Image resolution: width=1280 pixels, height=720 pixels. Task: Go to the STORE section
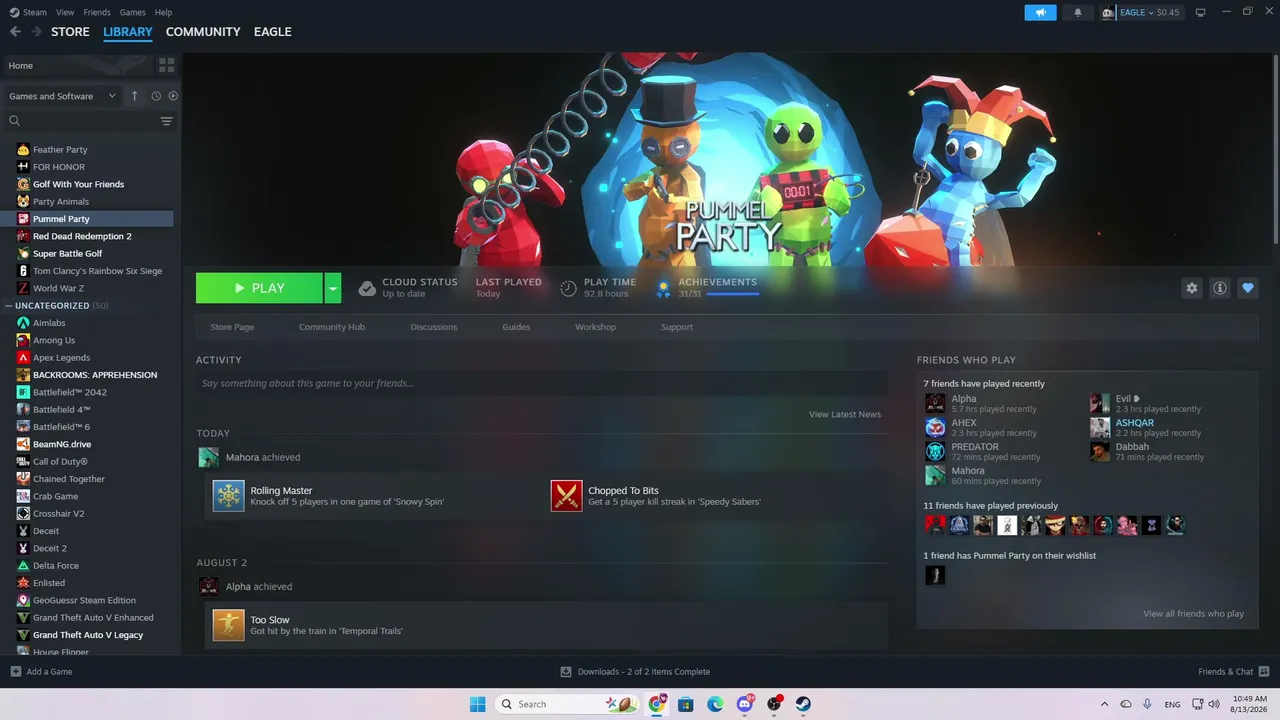(70, 32)
